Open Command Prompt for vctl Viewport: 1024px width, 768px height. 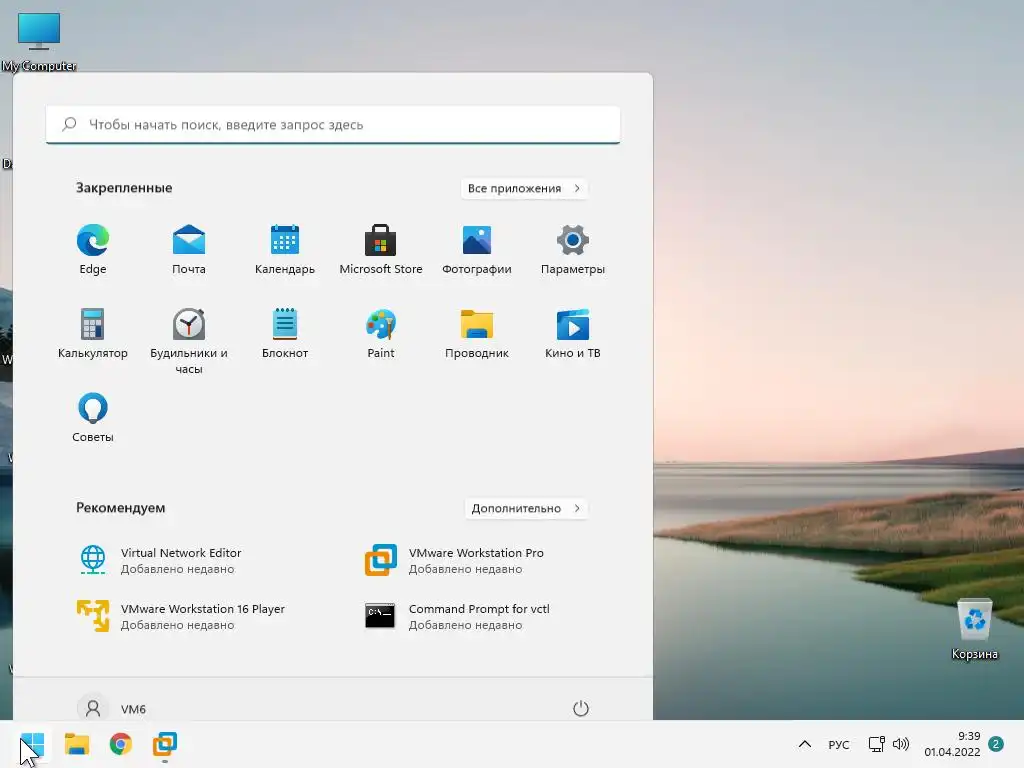tap(457, 616)
